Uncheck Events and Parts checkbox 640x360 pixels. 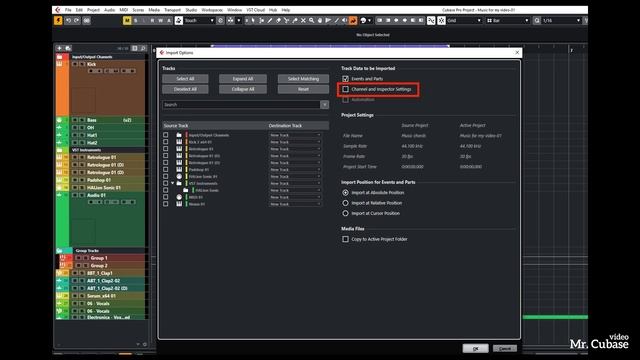345,79
